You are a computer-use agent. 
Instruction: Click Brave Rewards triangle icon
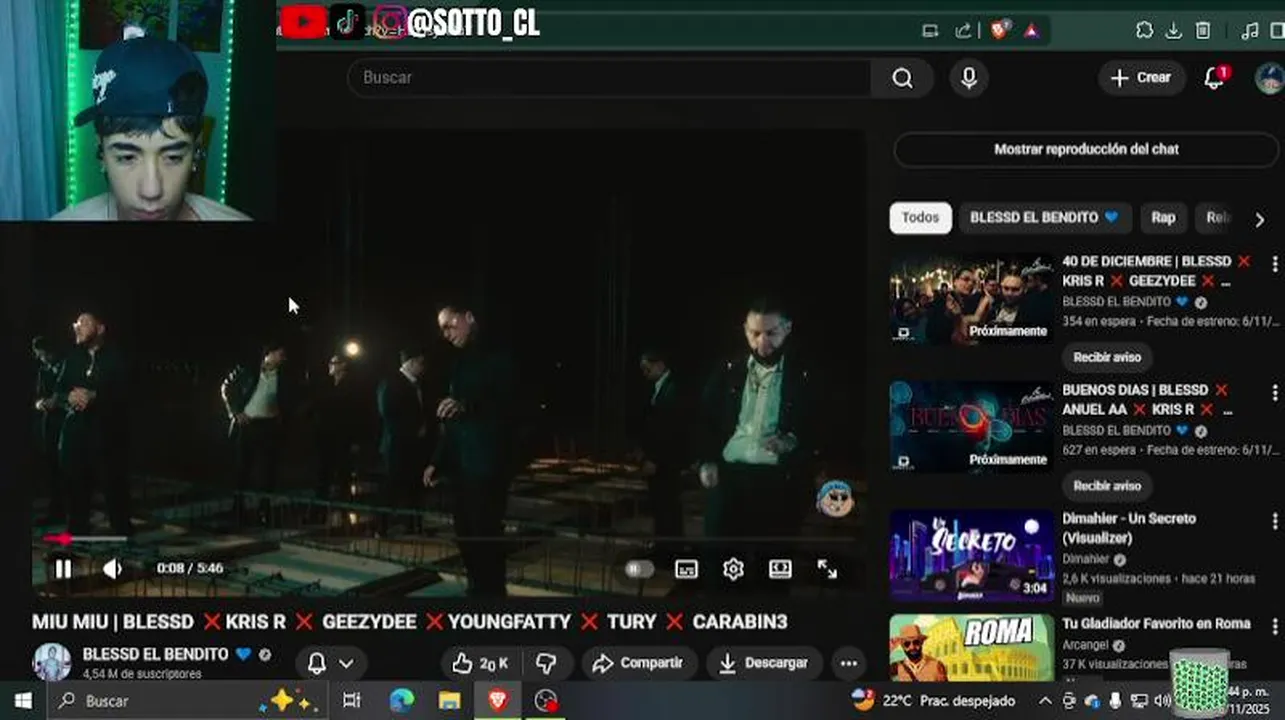pos(1032,31)
